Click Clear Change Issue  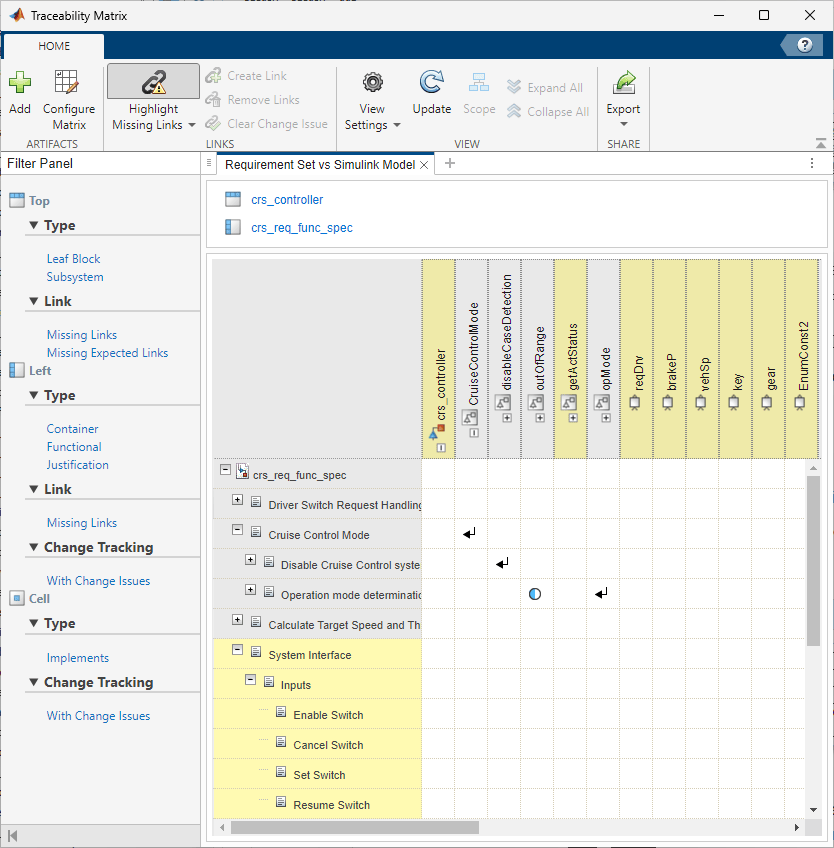(x=267, y=123)
